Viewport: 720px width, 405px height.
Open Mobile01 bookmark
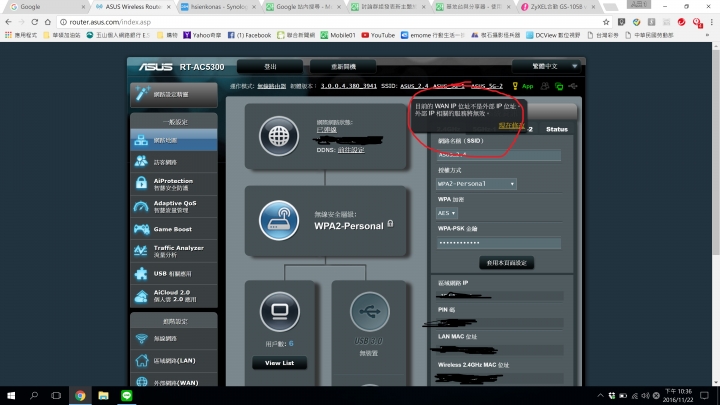click(x=338, y=35)
